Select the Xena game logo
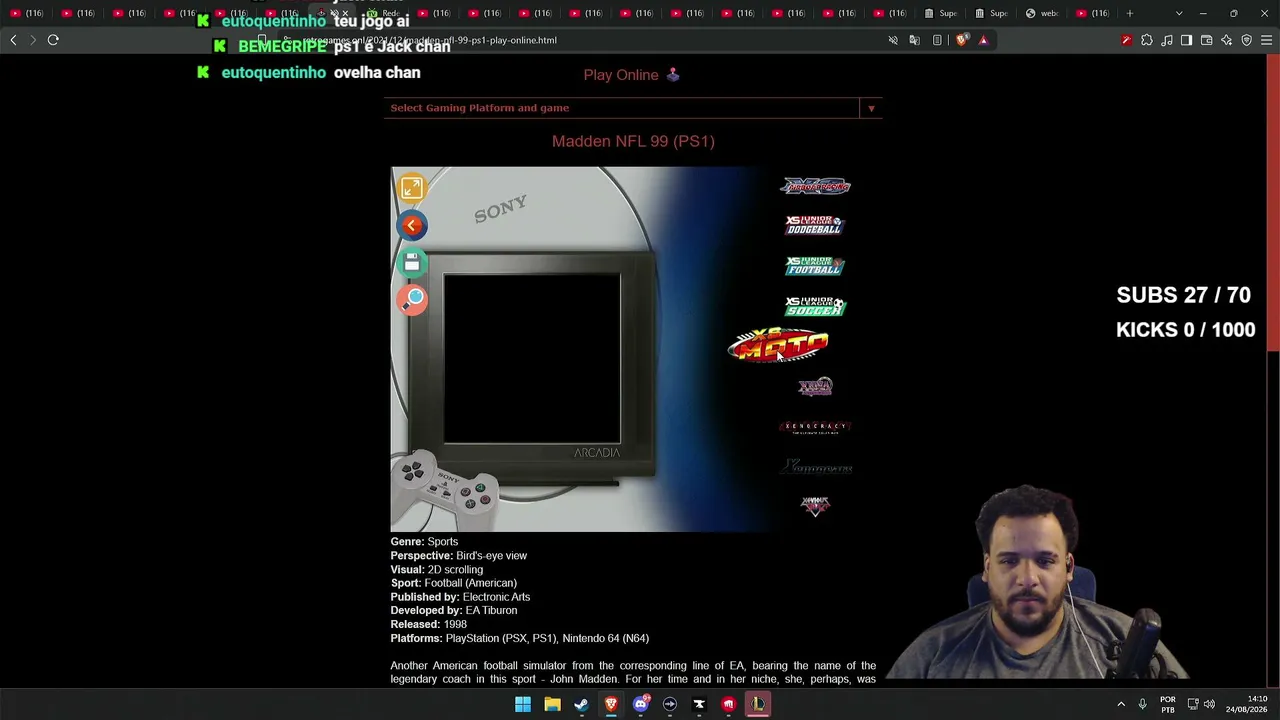The image size is (1280, 720). pyautogui.click(x=815, y=386)
